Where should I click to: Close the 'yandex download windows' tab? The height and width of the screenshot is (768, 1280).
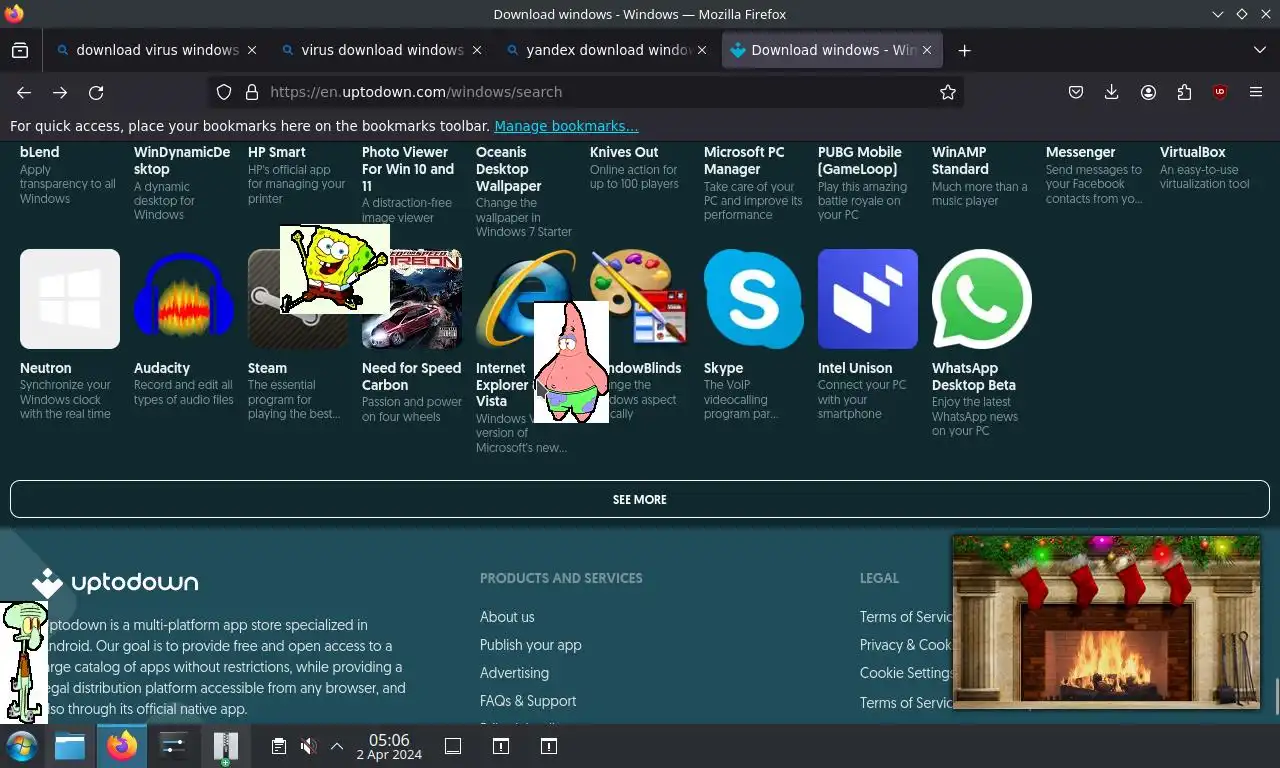(x=702, y=50)
